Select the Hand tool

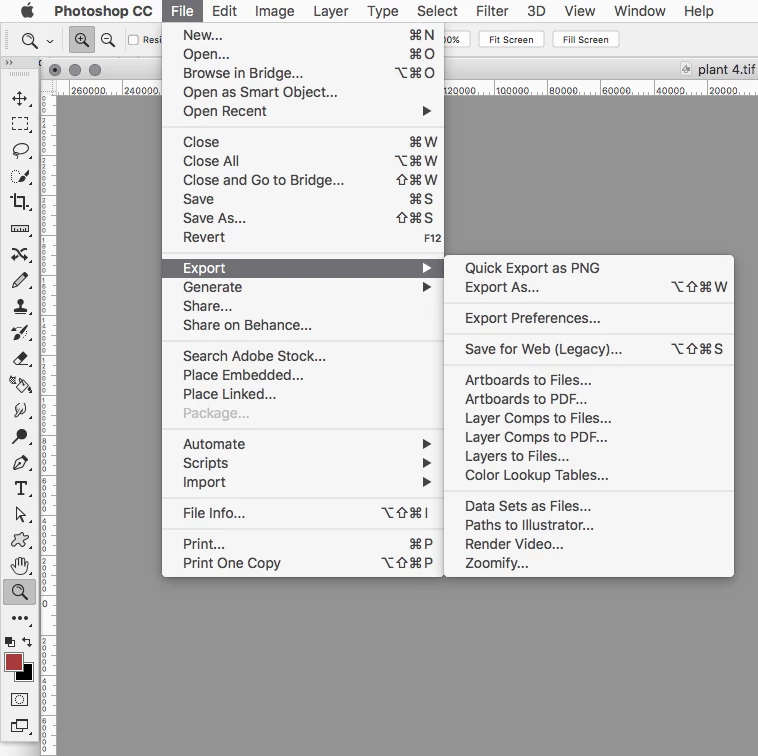(20, 566)
